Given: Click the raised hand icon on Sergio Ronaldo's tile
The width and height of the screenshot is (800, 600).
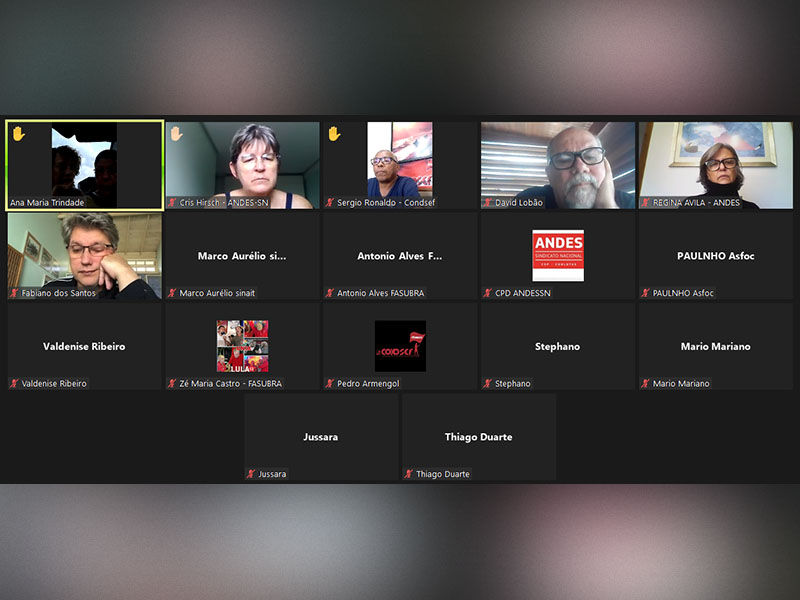Looking at the screenshot, I should point(334,133).
